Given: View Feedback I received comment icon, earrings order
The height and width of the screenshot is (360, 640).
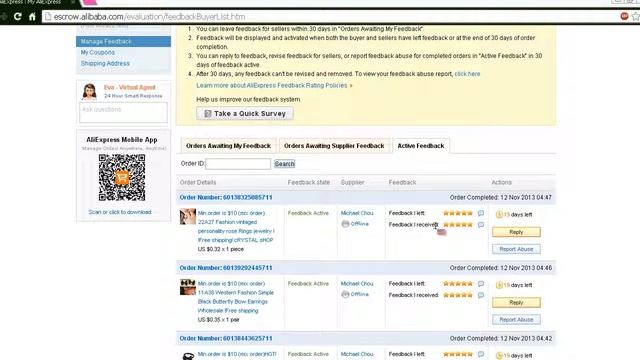Looking at the screenshot, I should (x=481, y=295).
